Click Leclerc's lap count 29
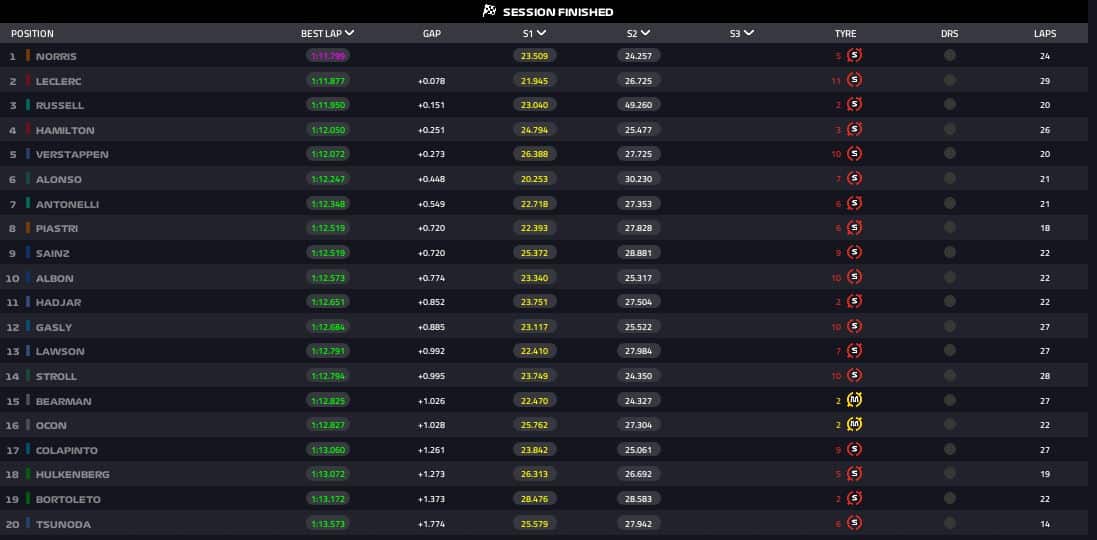Screen dimensions: 1097x540 1045,81
